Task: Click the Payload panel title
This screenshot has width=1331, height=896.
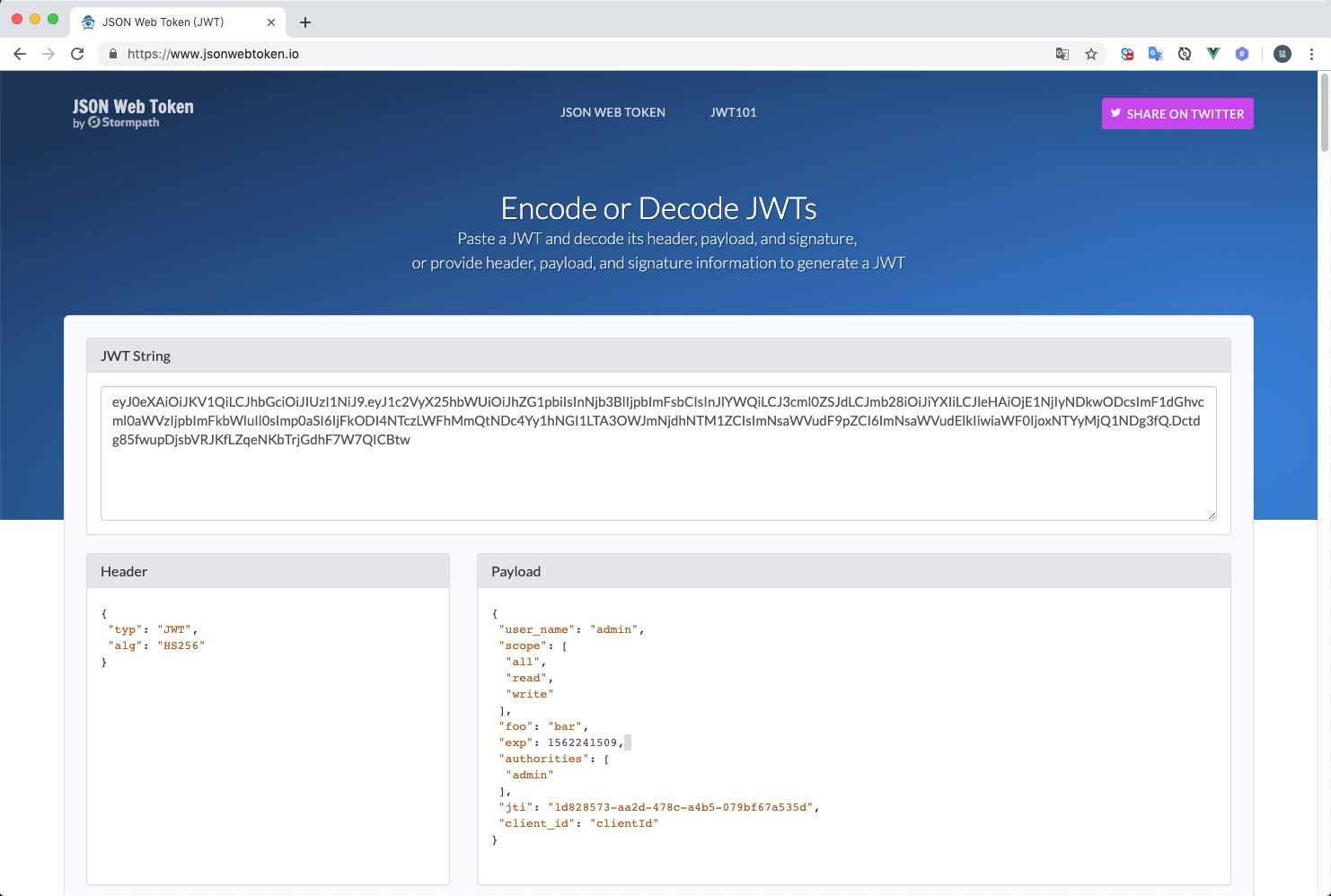Action: [x=516, y=571]
